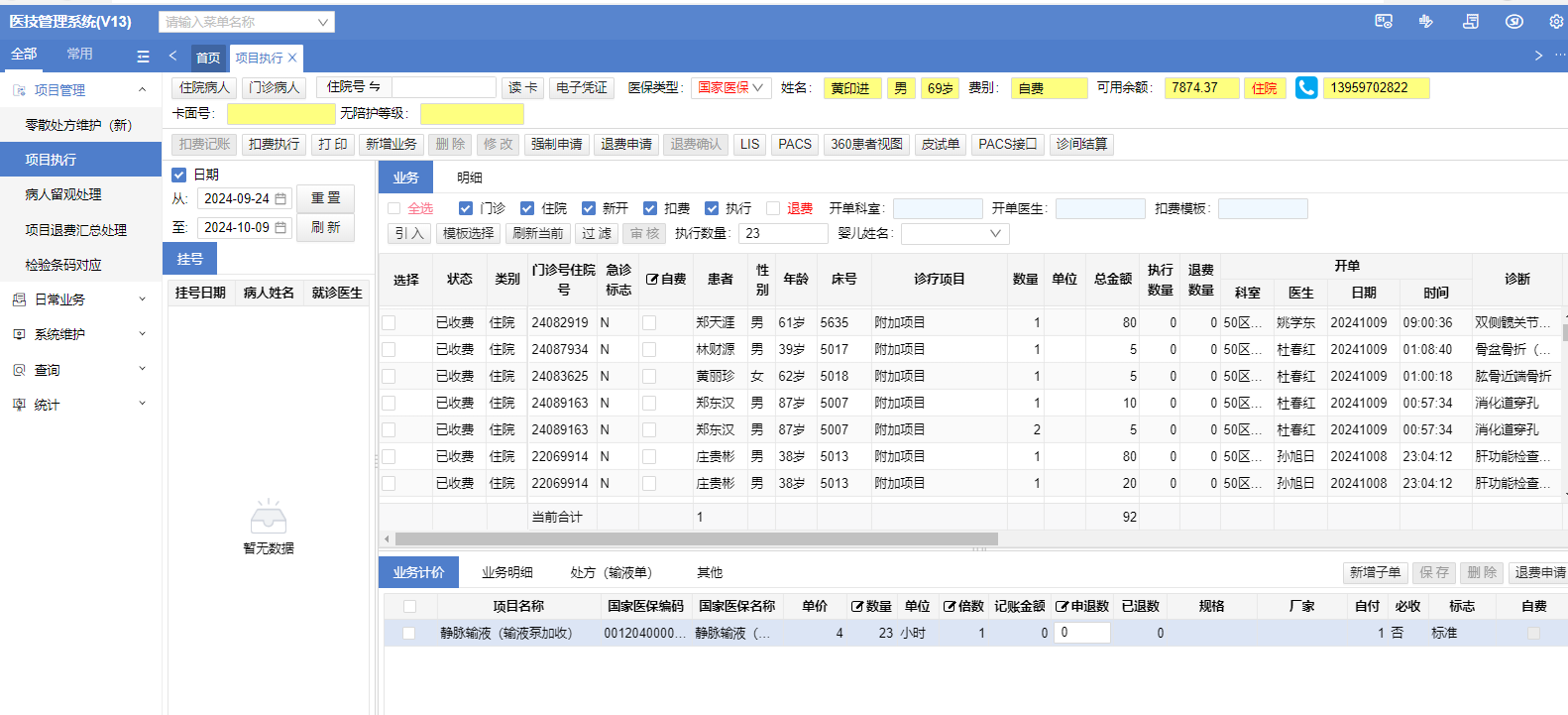Click the 执行数量 input field
Screen dimensions: 1568x715
(782, 234)
